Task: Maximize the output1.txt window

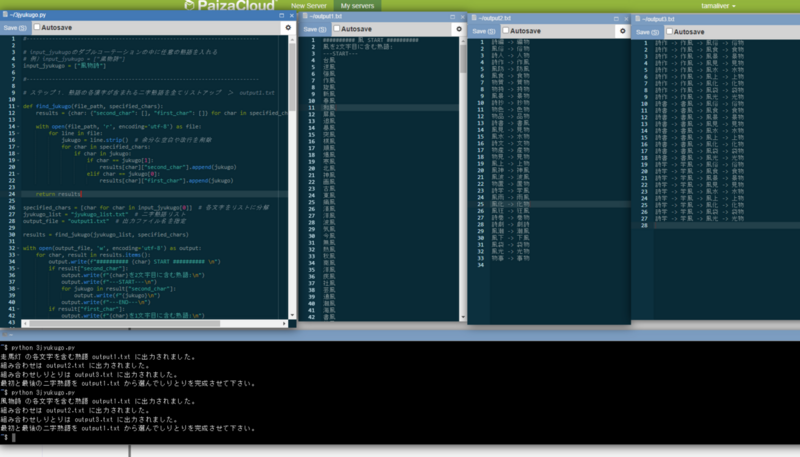Action: (453, 17)
